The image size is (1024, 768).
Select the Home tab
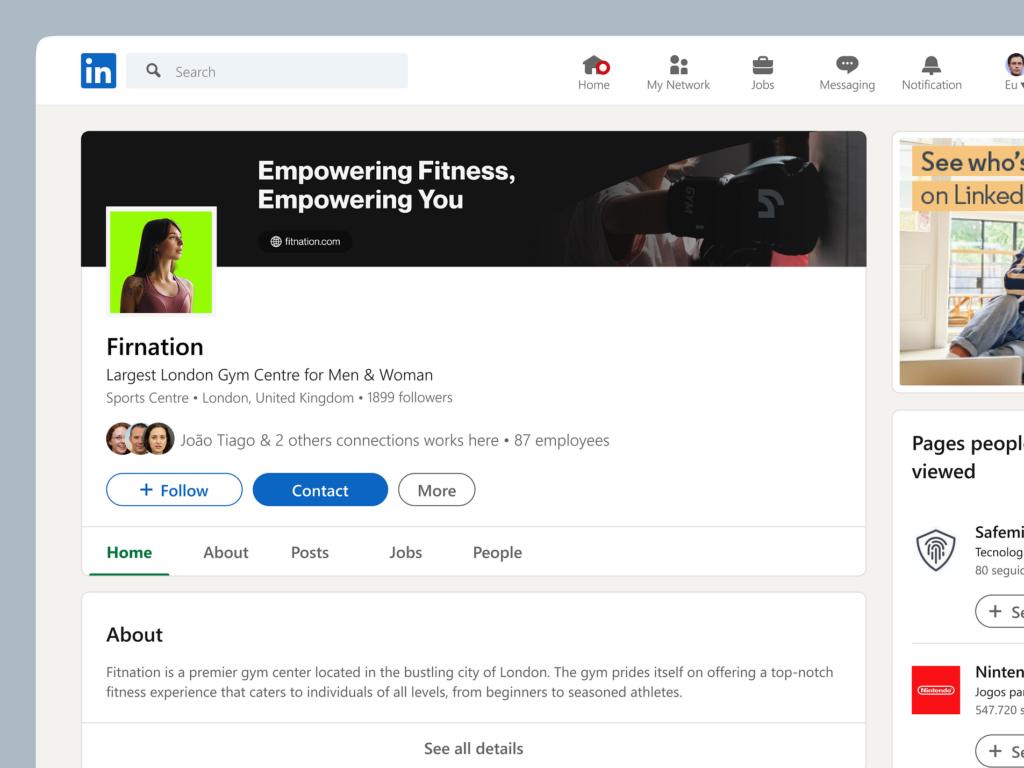pyautogui.click(x=129, y=552)
